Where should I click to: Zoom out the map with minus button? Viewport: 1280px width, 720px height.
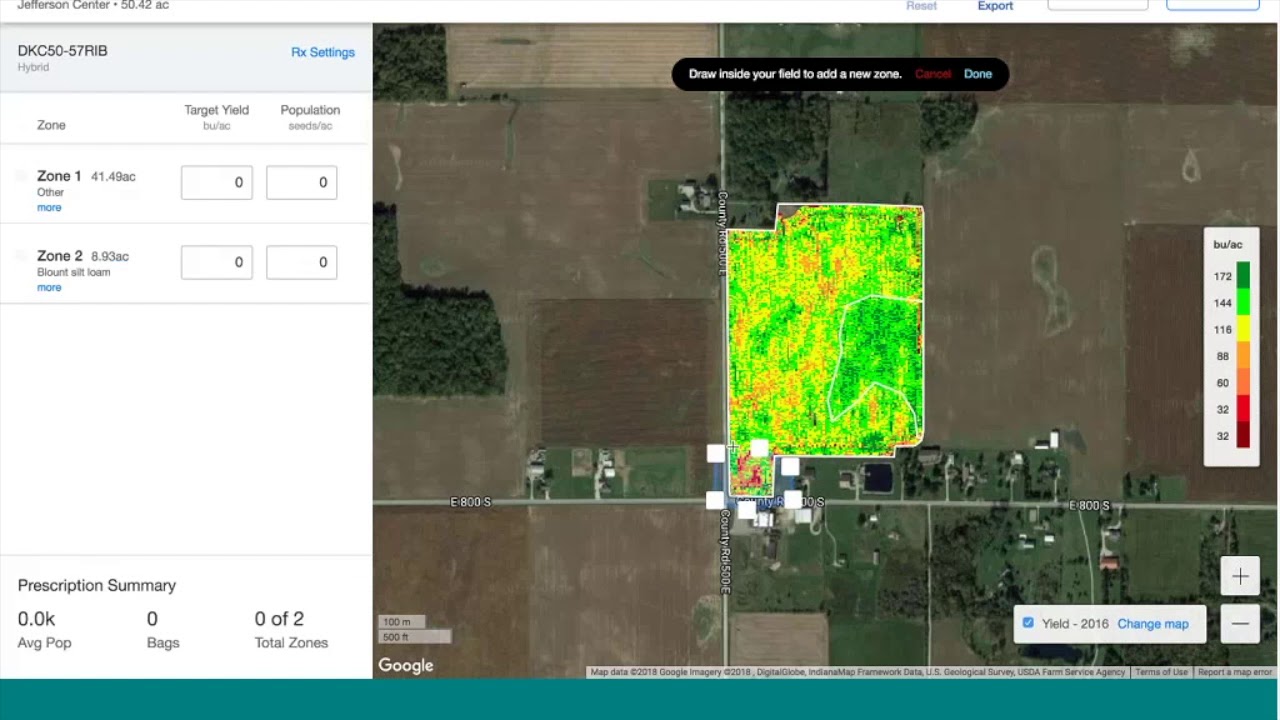click(1240, 623)
